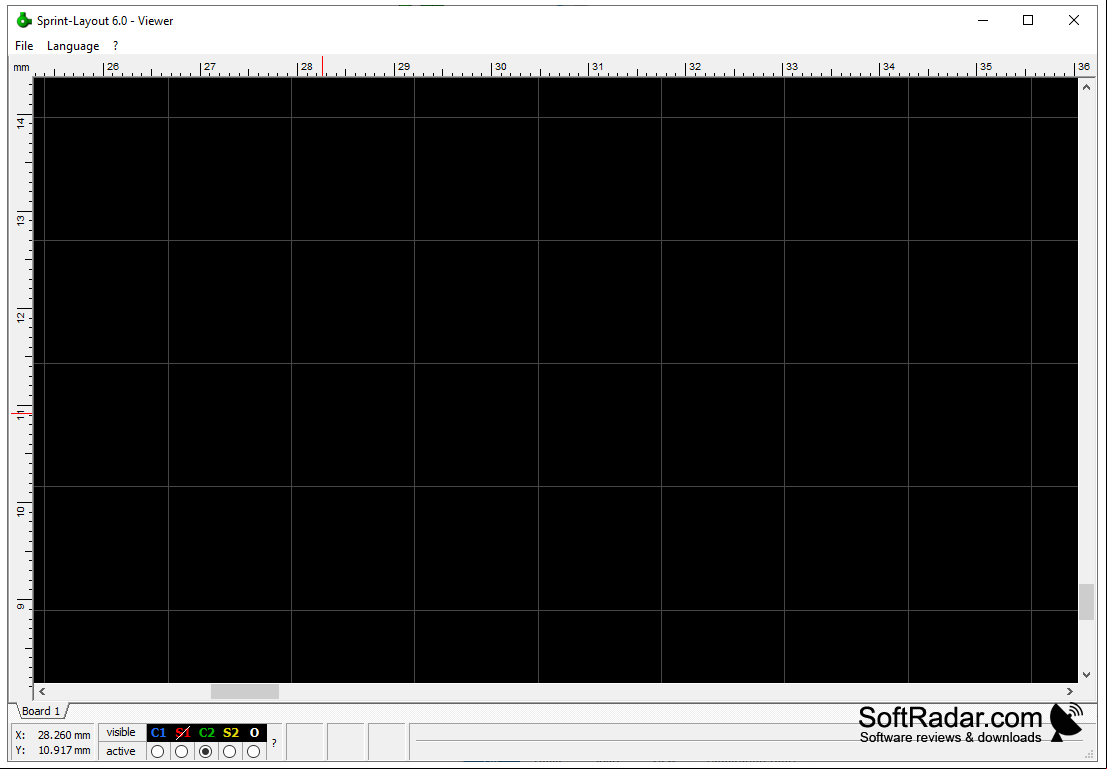1107x769 pixels.
Task: Set C1 as the active layer
Action: click(x=157, y=752)
